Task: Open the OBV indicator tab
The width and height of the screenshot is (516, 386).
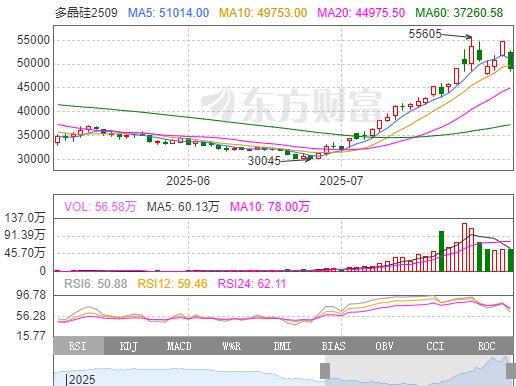Action: (385, 346)
